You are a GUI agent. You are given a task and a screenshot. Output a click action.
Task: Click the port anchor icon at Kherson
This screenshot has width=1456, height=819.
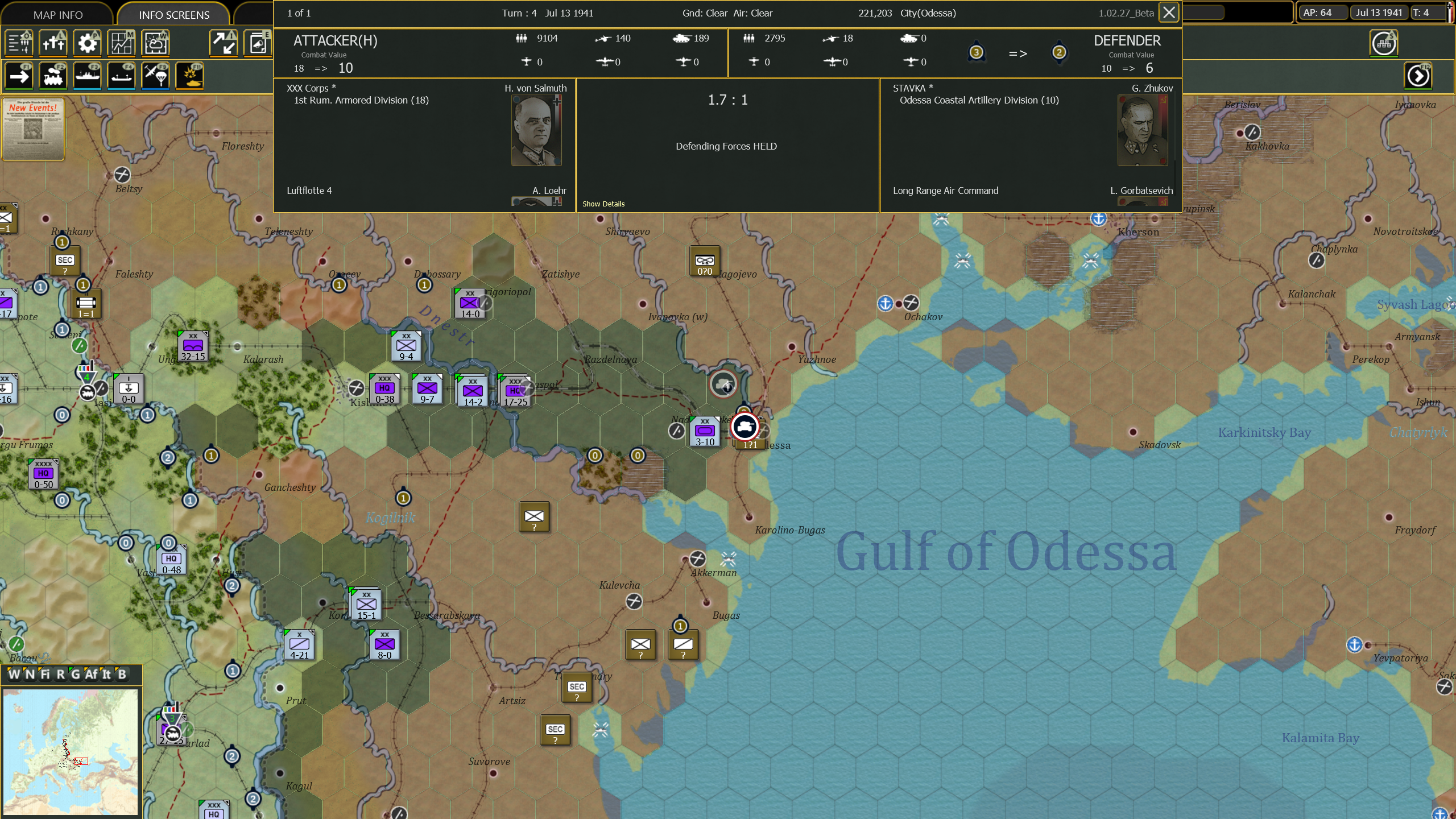tap(1098, 218)
